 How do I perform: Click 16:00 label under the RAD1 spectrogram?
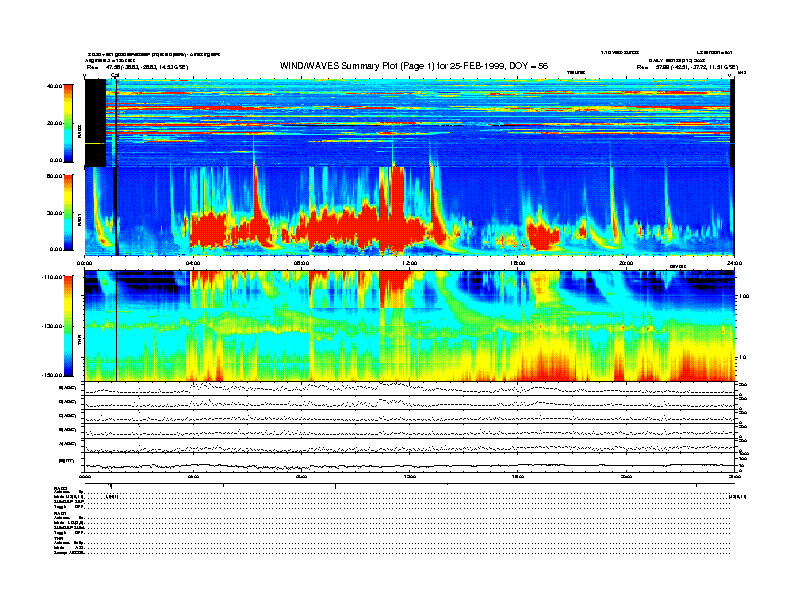coord(518,263)
